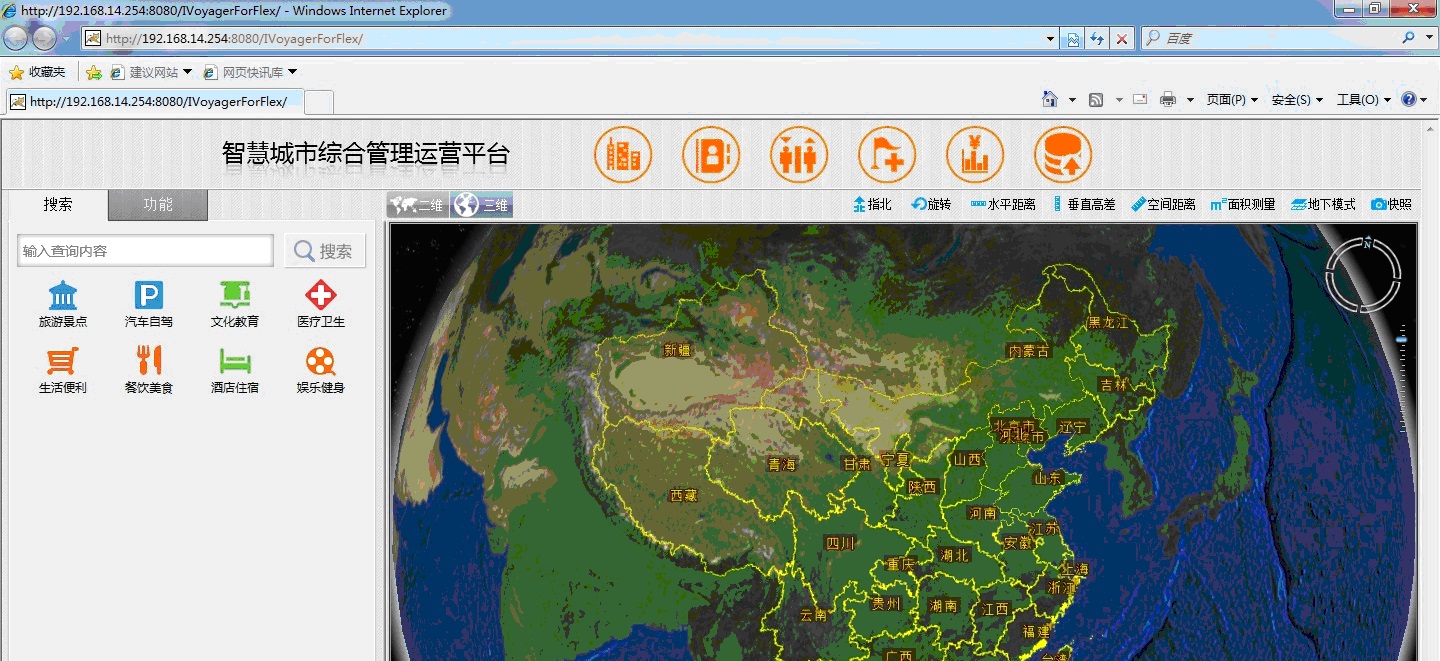
Task: Click the compatibility view icon
Action: [1073, 39]
